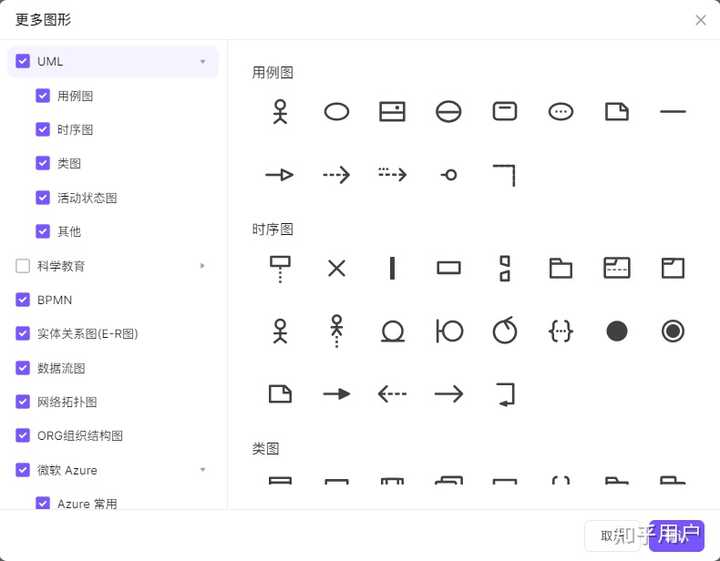Toggle the ORG组织结构图 checkbox
The height and width of the screenshot is (561, 720).
[x=22, y=435]
